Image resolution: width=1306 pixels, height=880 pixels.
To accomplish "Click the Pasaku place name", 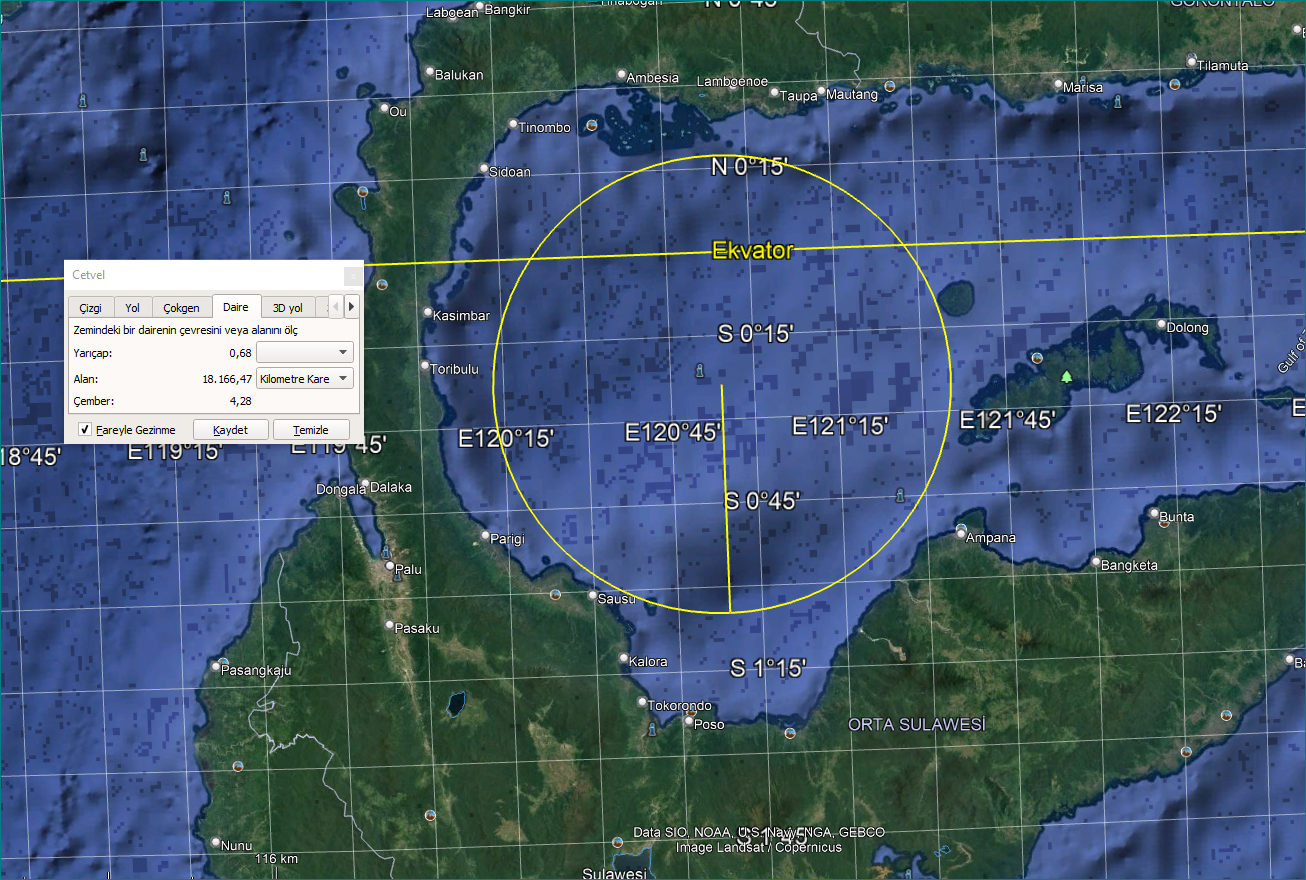I will click(417, 628).
